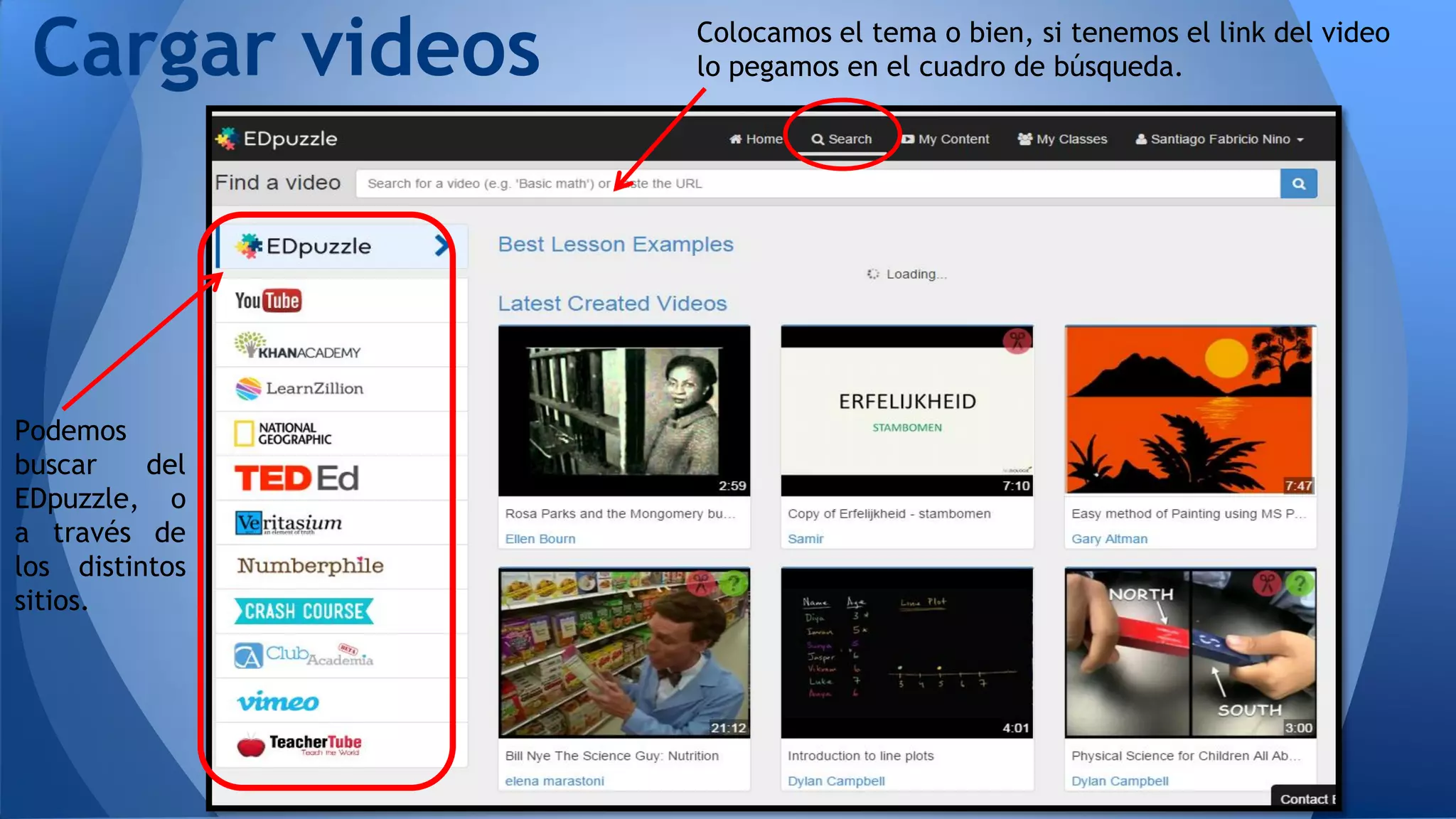The height and width of the screenshot is (819, 1456).
Task: Click the EDpuzzle logo in header
Action: click(277, 139)
